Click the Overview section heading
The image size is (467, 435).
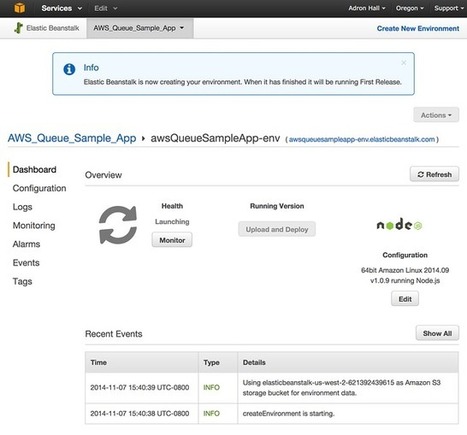click(103, 175)
